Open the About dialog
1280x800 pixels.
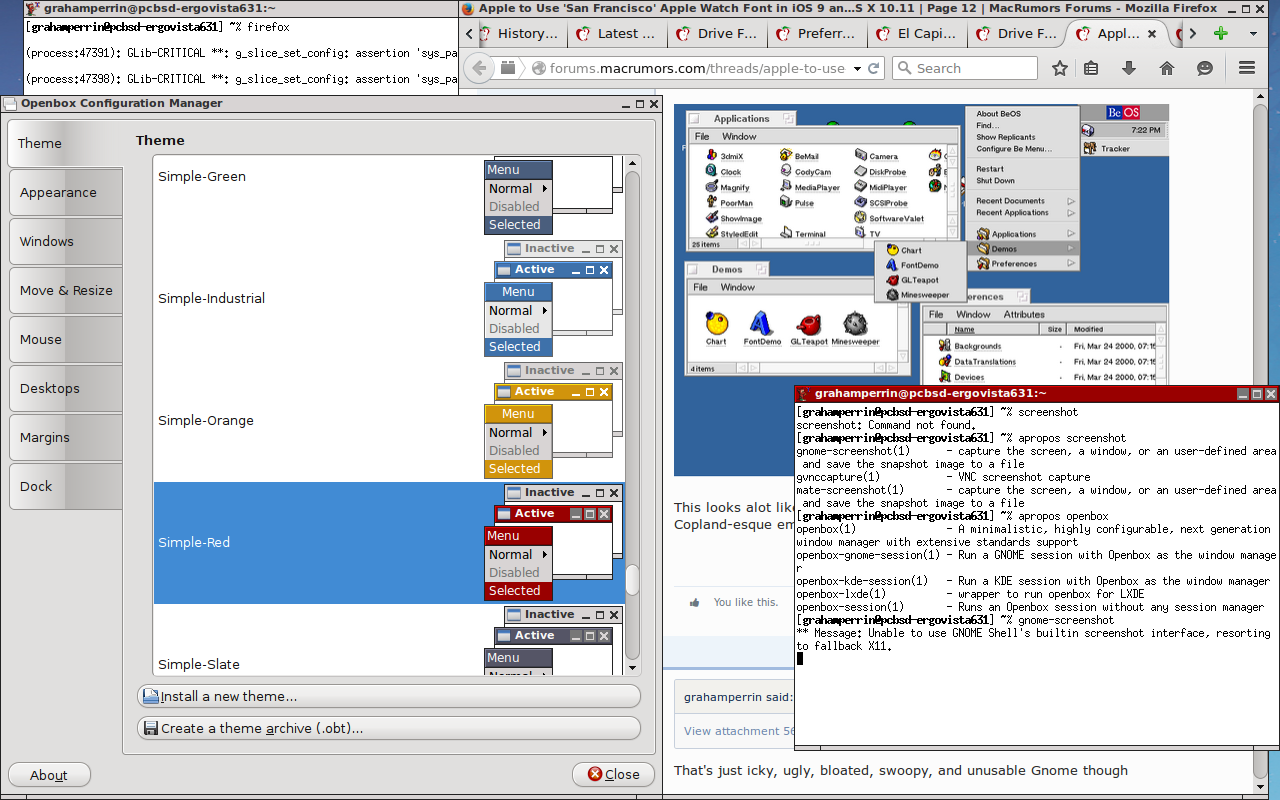pos(49,774)
